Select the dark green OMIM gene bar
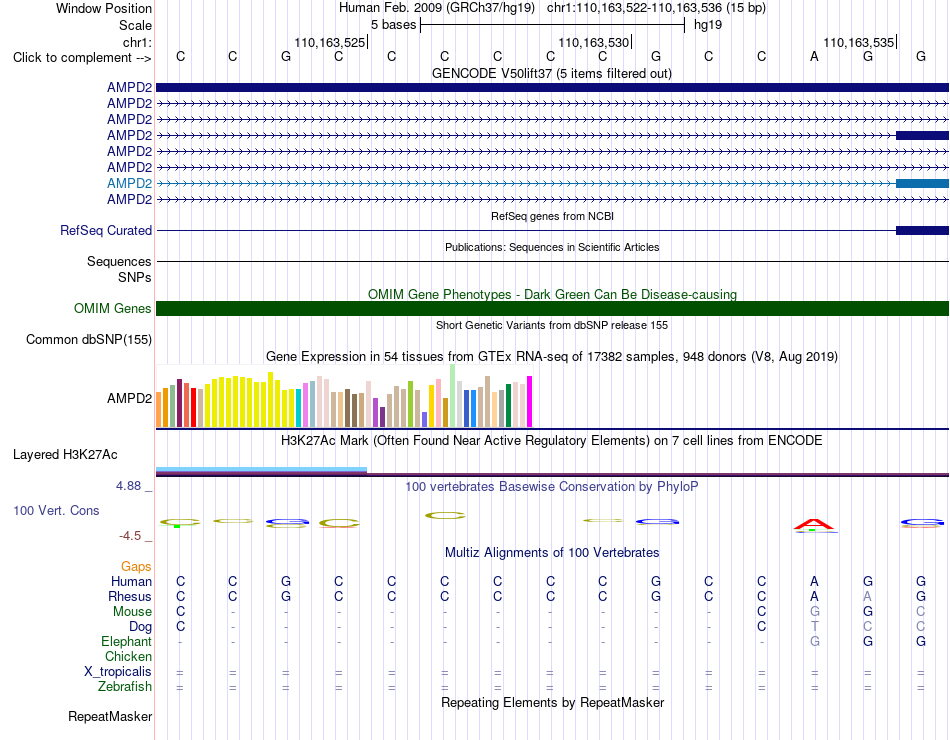 tap(552, 308)
